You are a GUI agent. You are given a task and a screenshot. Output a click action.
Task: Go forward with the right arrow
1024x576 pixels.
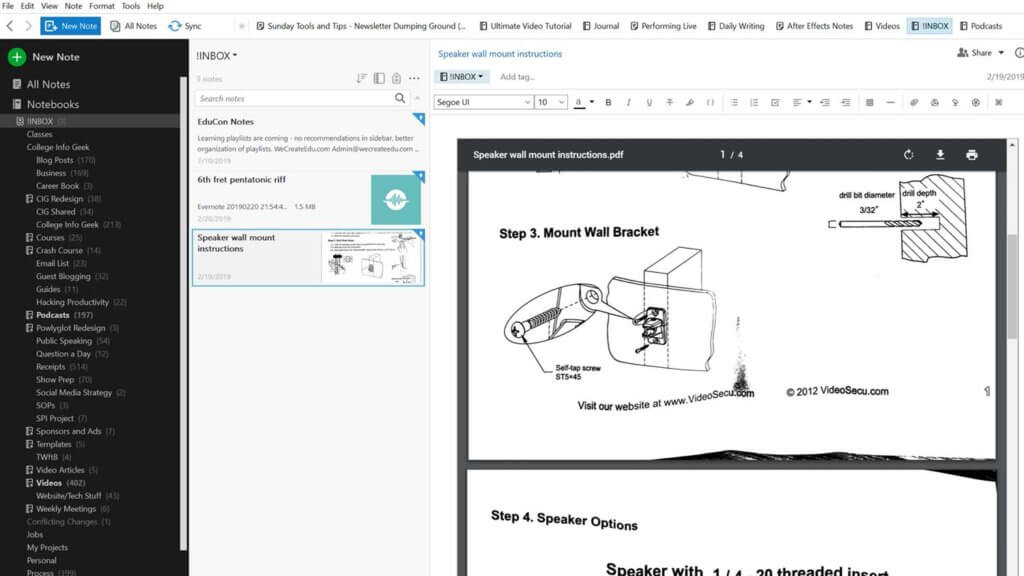(x=28, y=26)
